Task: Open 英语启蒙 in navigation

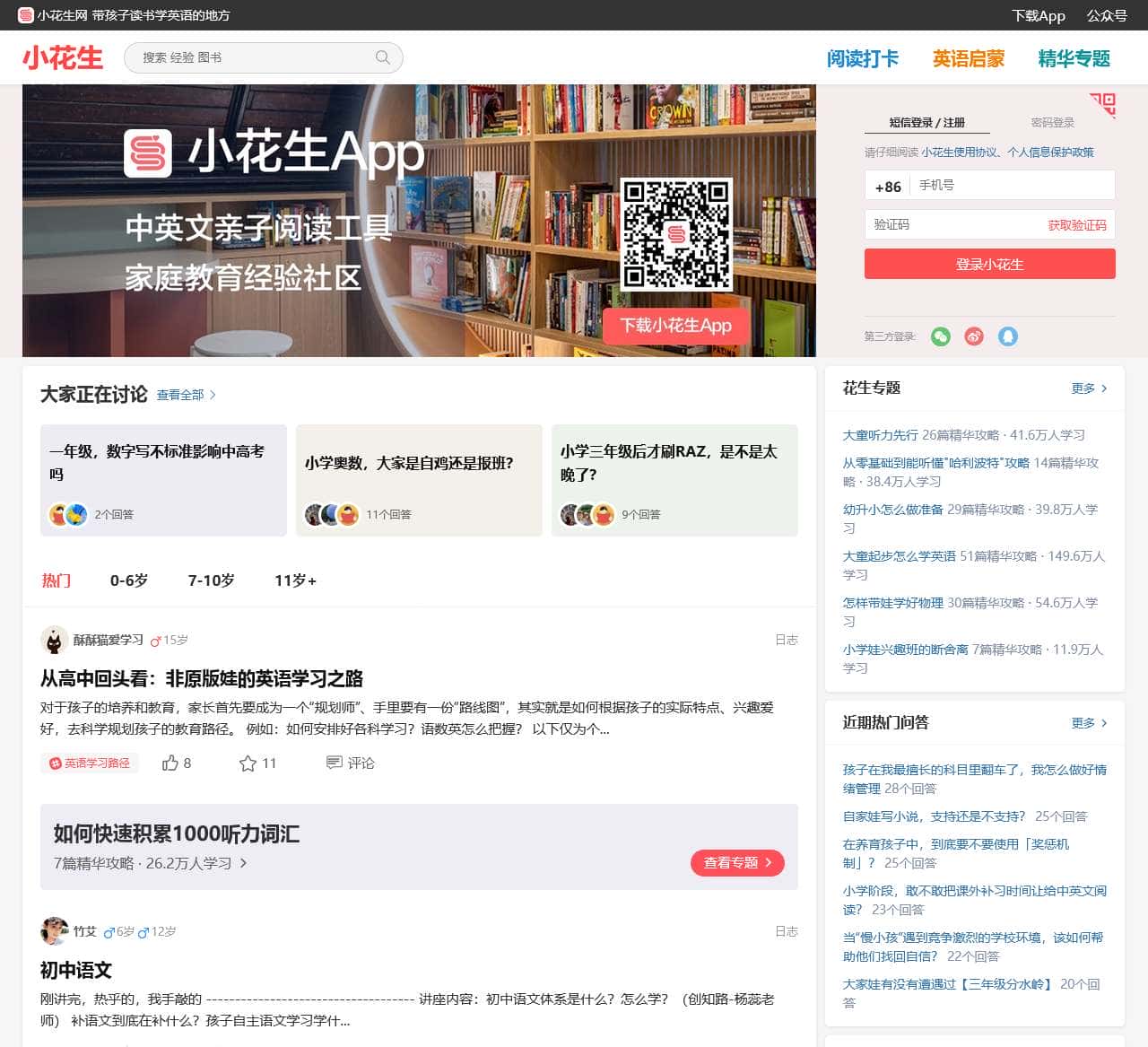Action: pyautogui.click(x=968, y=58)
